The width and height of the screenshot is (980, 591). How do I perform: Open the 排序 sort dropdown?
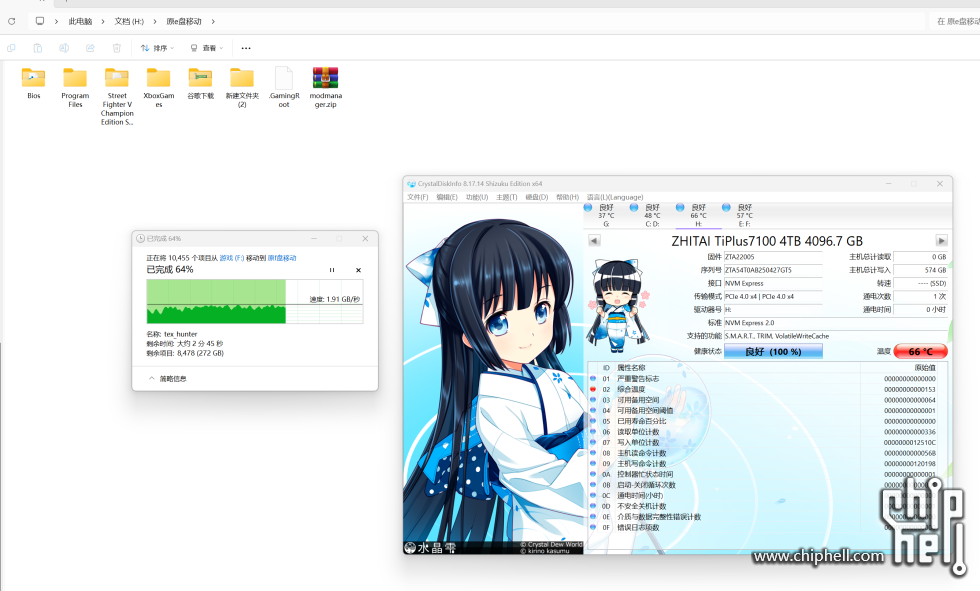(x=155, y=48)
